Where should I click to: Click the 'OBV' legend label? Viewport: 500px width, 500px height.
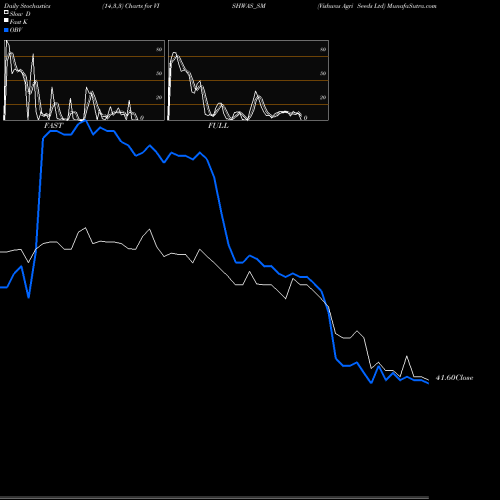click(16, 30)
